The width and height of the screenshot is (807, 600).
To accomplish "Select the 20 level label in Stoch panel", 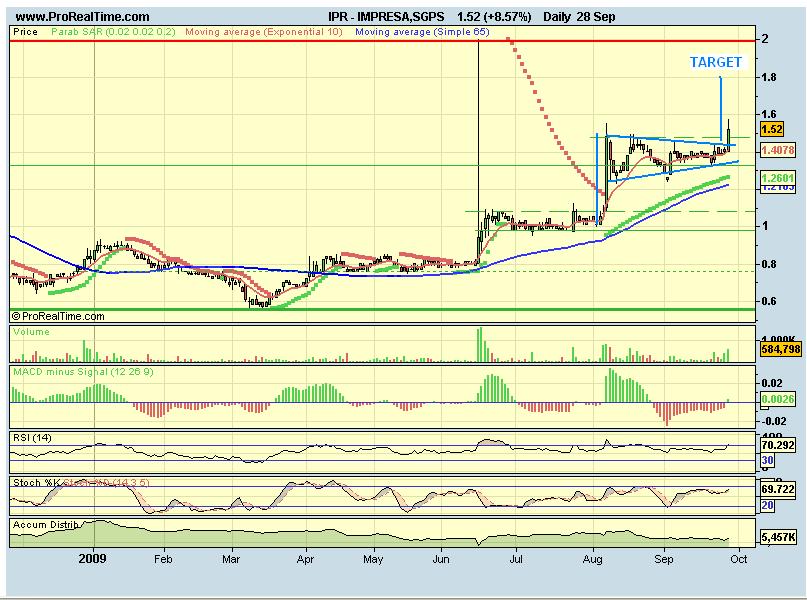I will [767, 506].
